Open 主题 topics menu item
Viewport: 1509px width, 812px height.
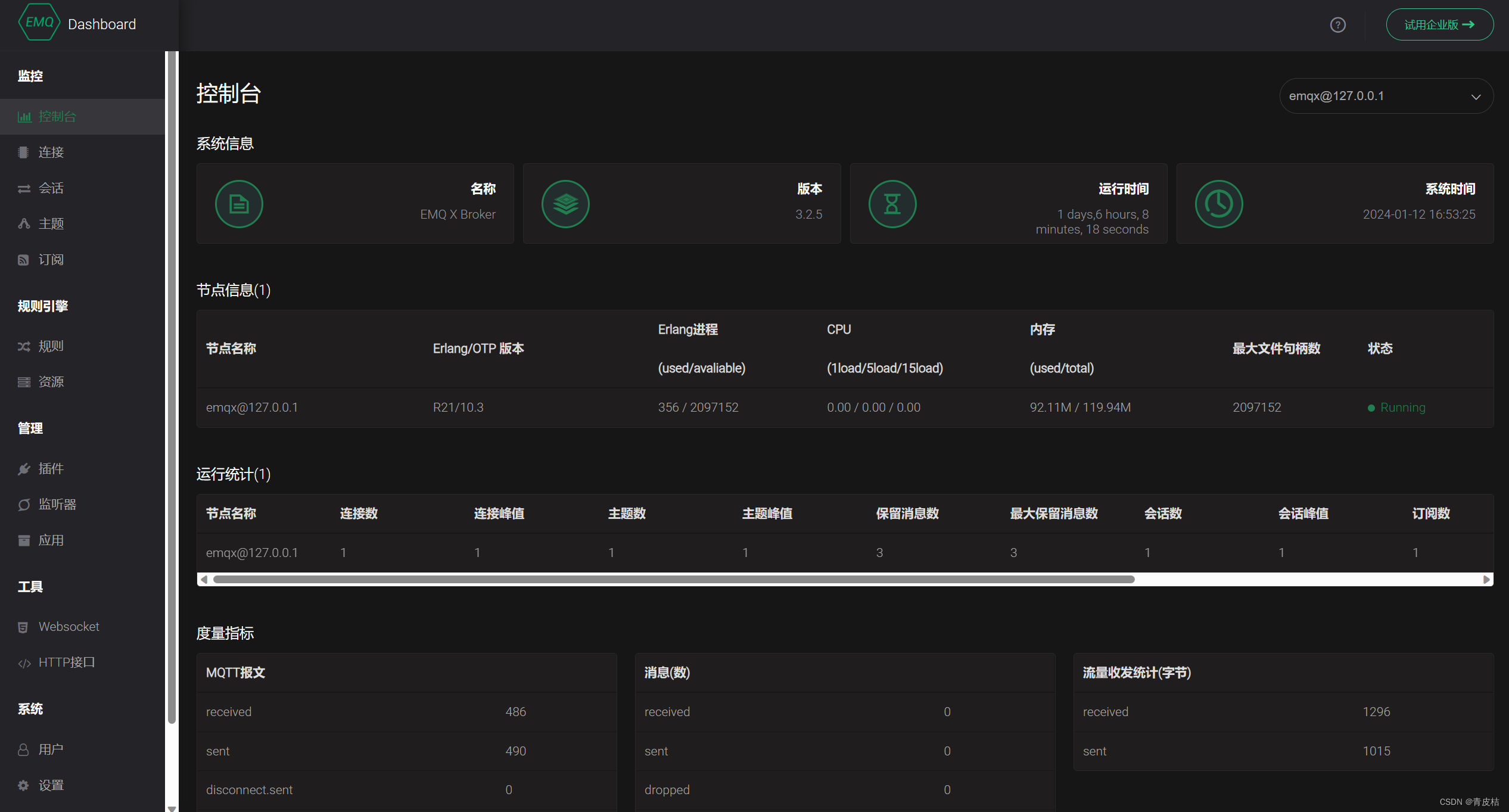(82, 224)
